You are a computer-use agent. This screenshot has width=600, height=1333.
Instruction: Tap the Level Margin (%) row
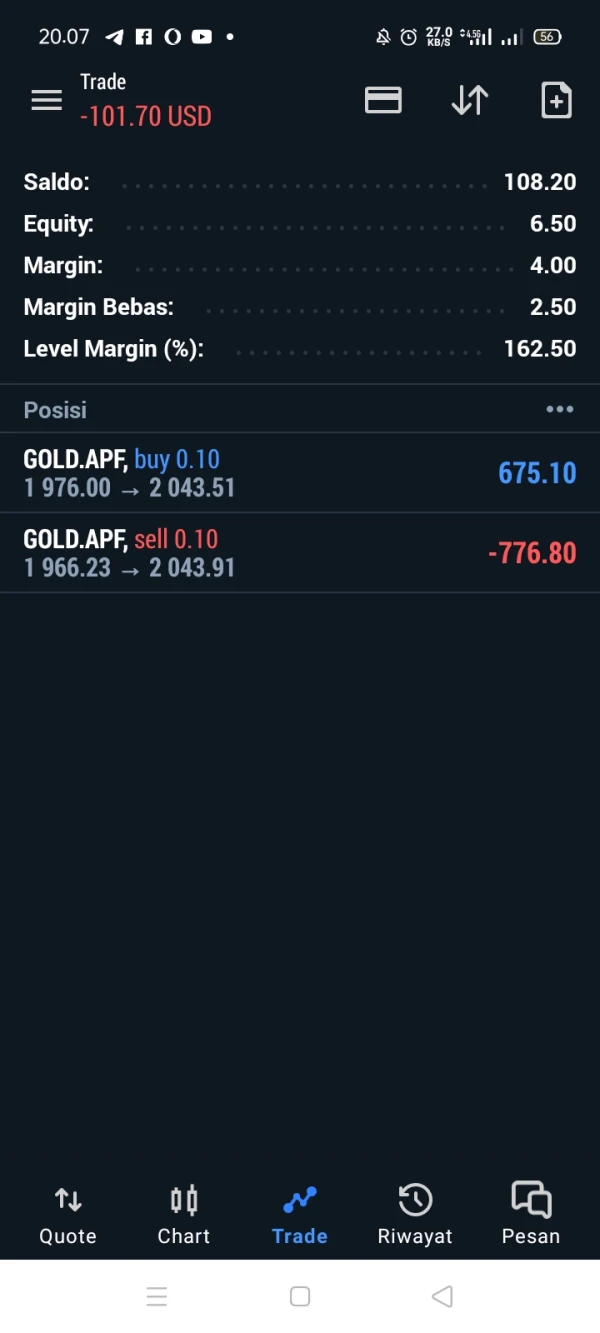pos(300,349)
